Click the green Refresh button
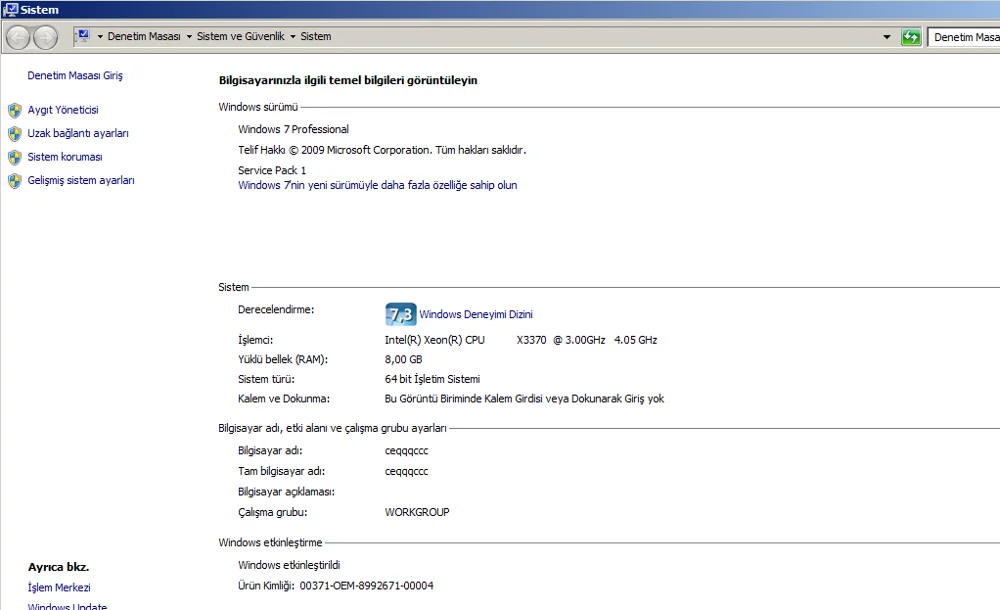This screenshot has height=610, width=1000. [911, 37]
